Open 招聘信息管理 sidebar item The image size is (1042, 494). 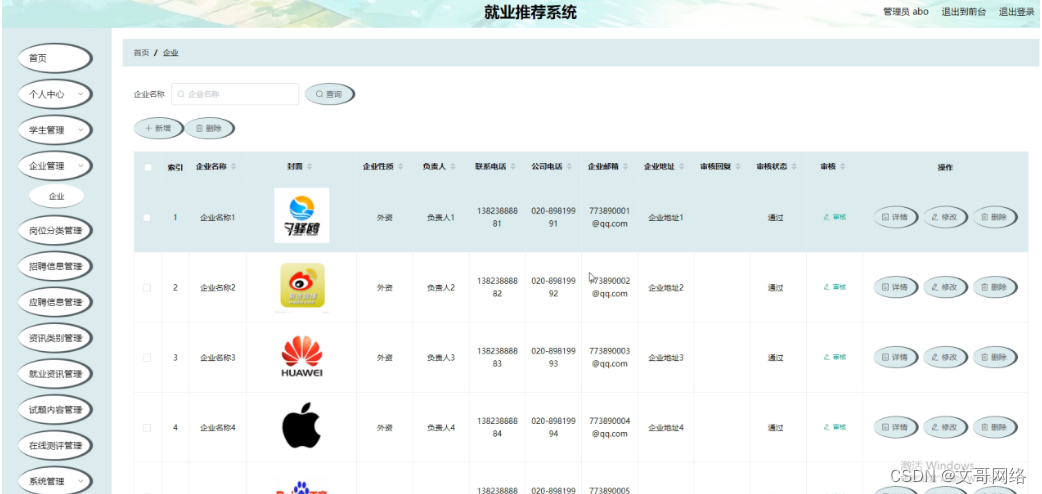(54, 267)
